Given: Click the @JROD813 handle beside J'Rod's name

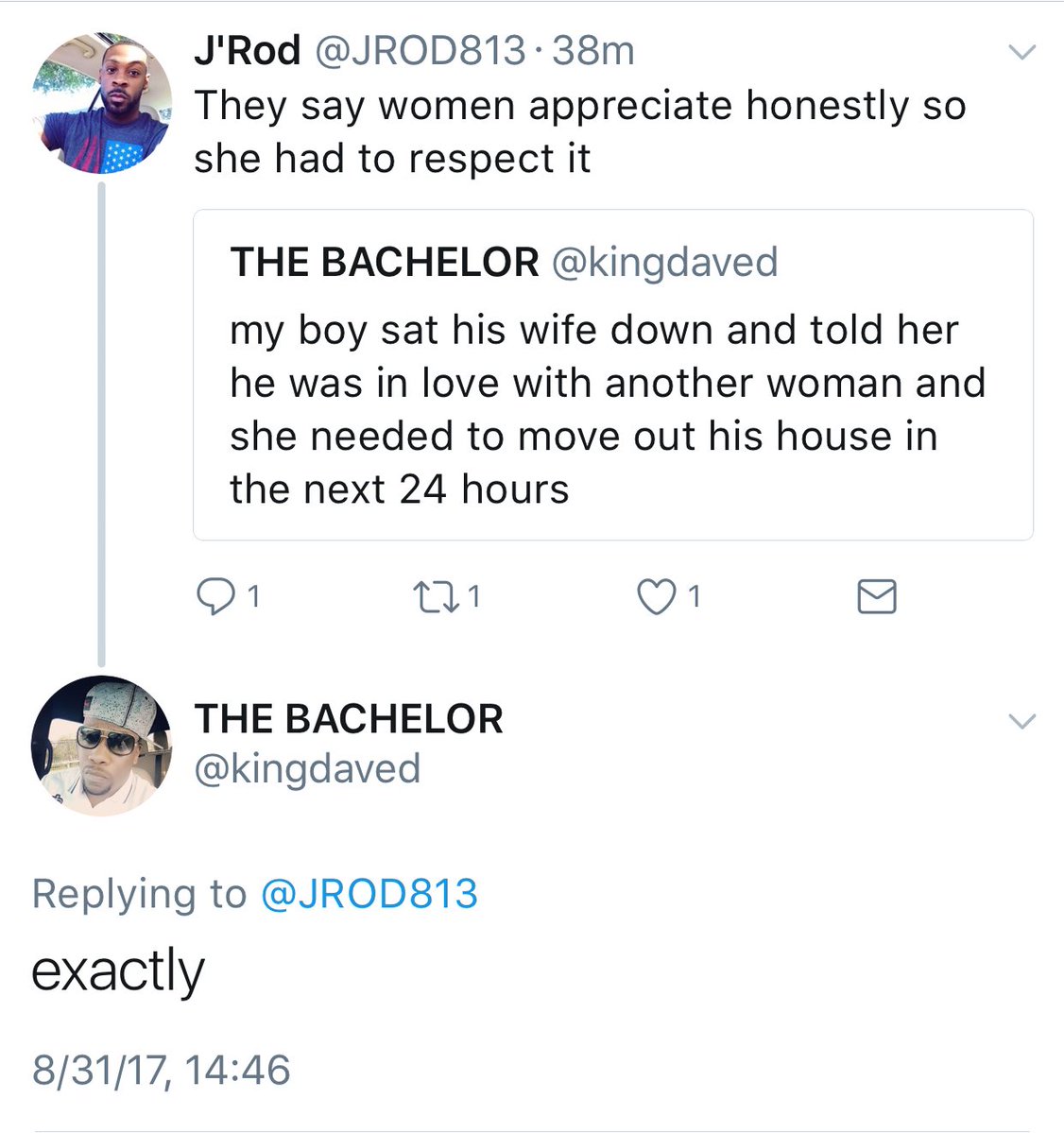Looking at the screenshot, I should click(x=419, y=51).
